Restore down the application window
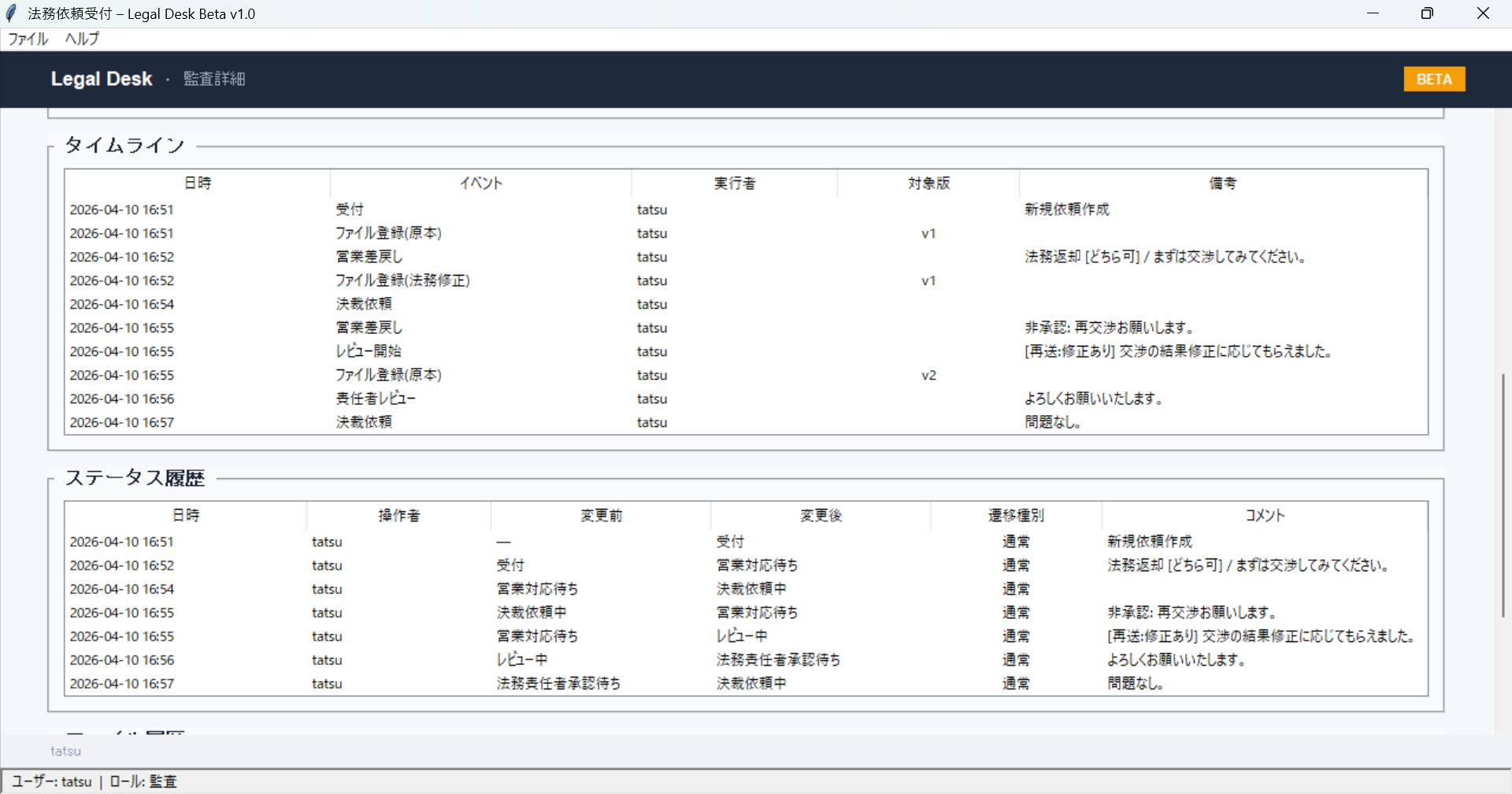The height and width of the screenshot is (794, 1512). 1427,13
